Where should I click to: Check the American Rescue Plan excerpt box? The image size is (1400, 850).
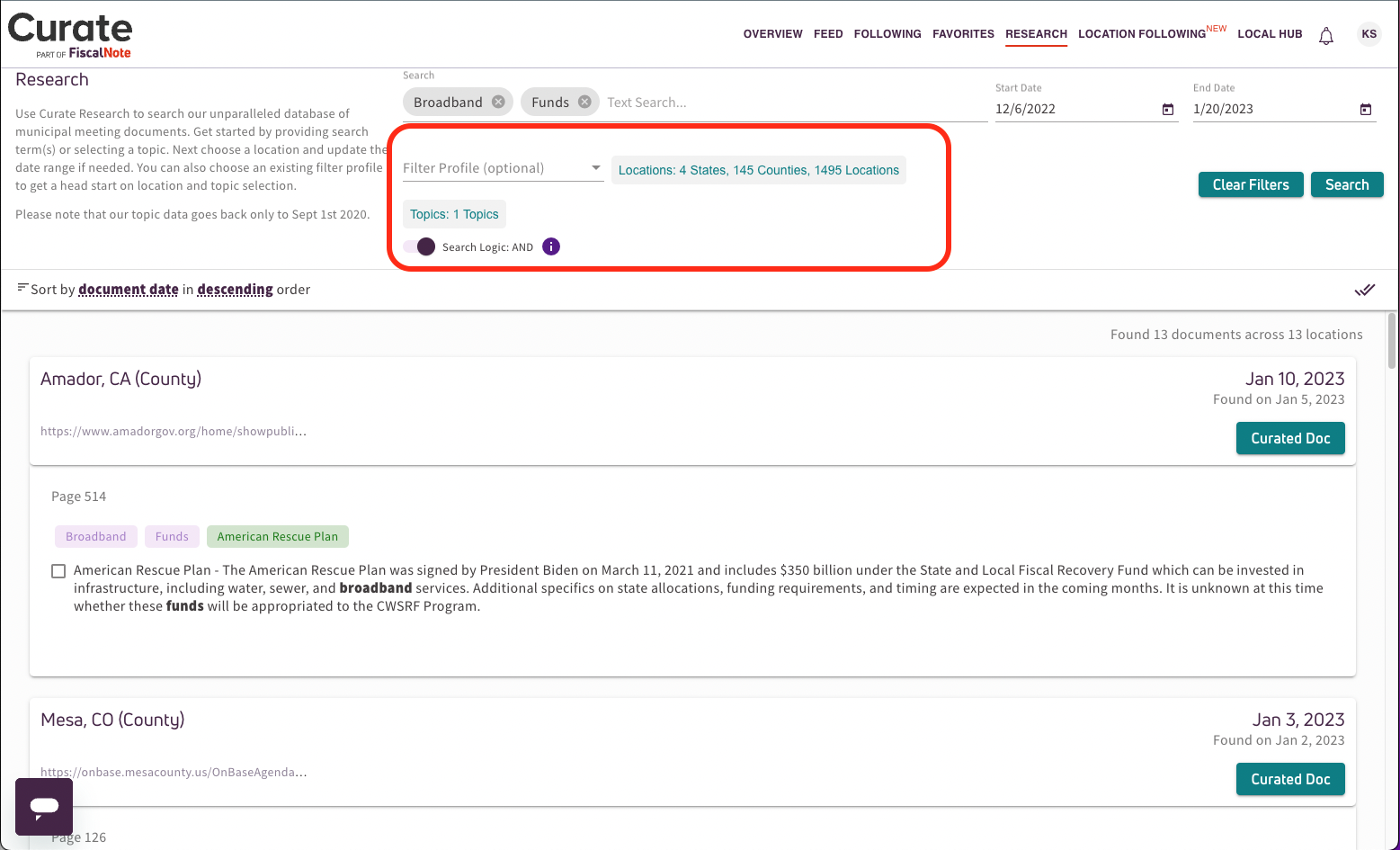58,571
